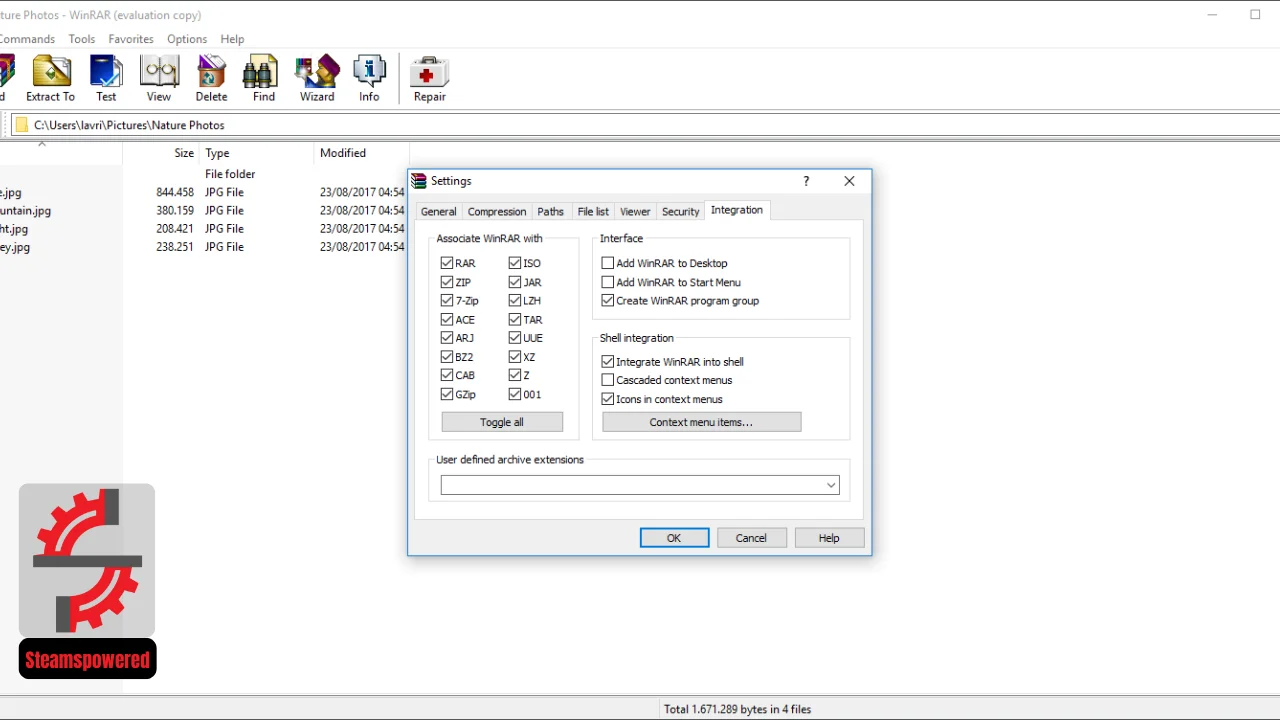Click the Toggle all button

coord(502,422)
